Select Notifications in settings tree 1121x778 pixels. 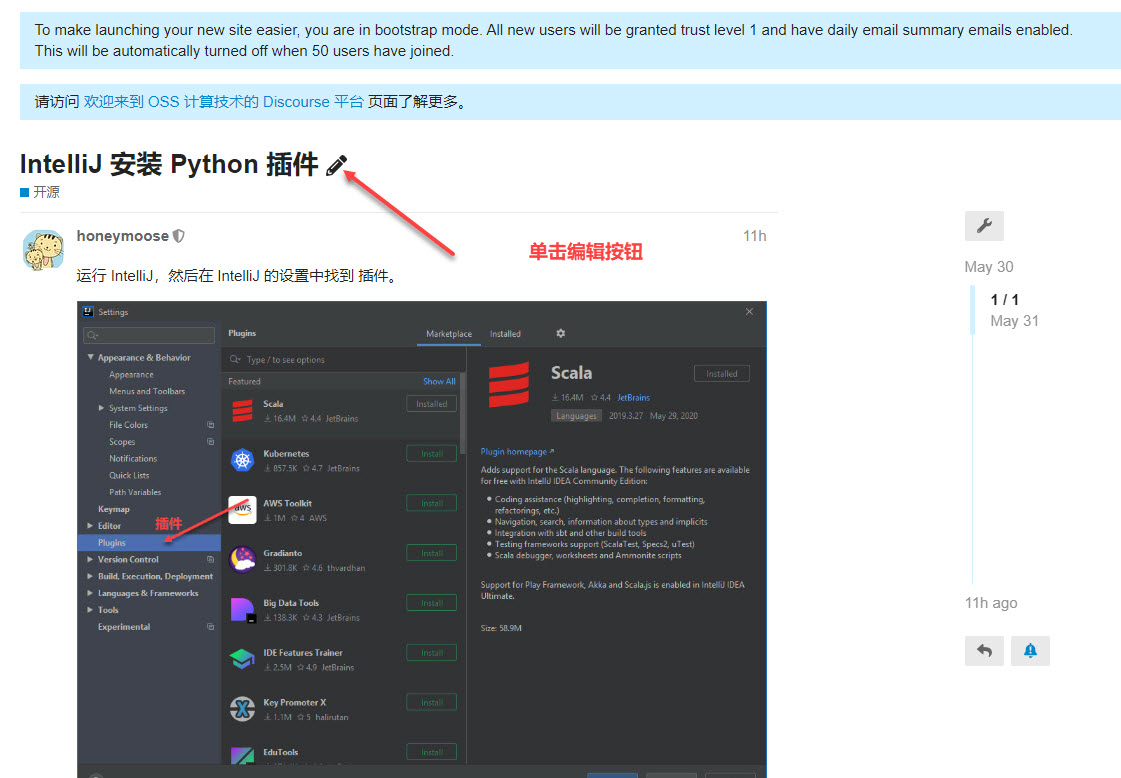click(x=133, y=458)
